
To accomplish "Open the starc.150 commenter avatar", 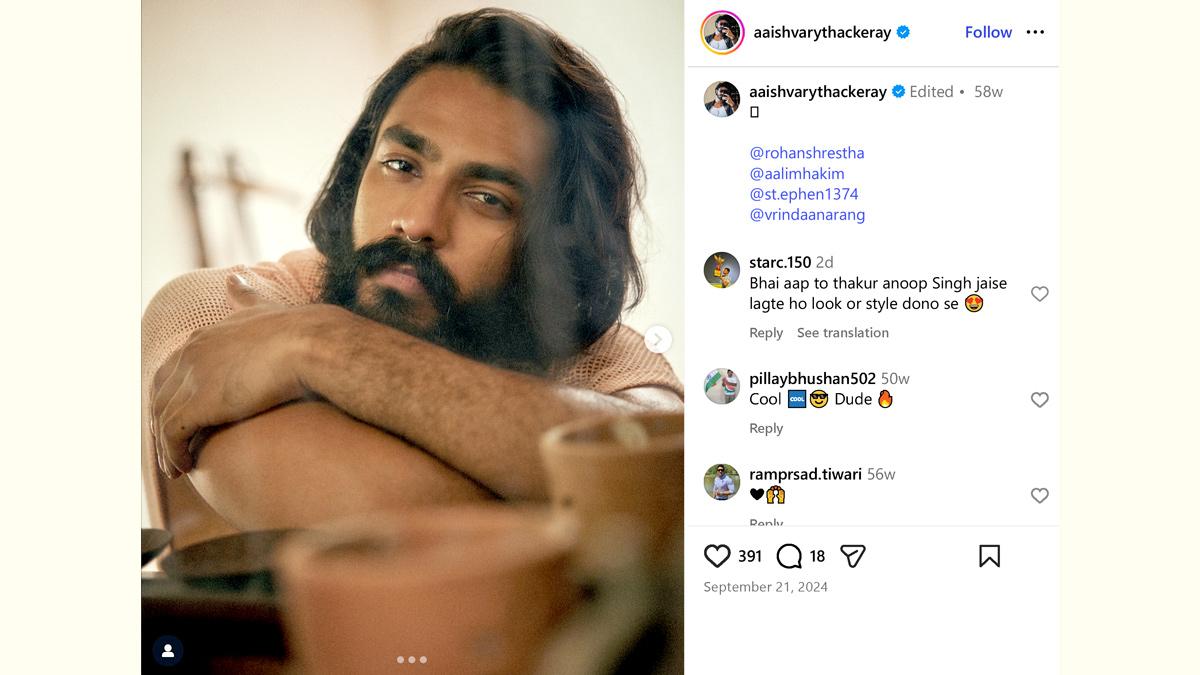I will pyautogui.click(x=722, y=270).
